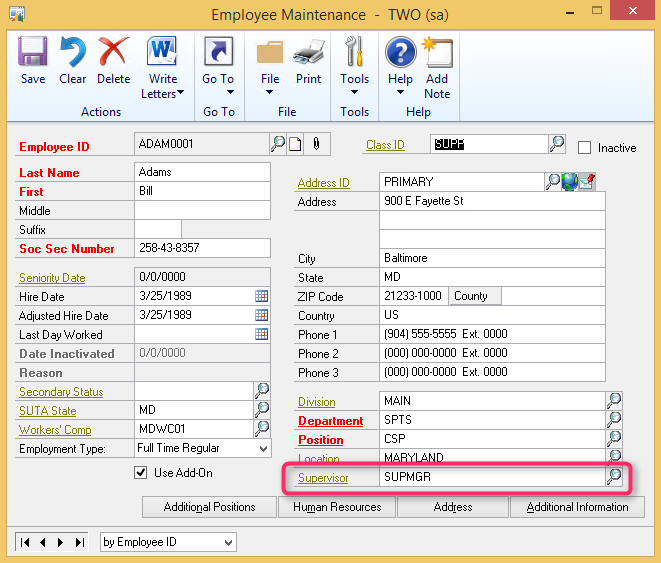
Task: Click the County button
Action: tap(474, 296)
